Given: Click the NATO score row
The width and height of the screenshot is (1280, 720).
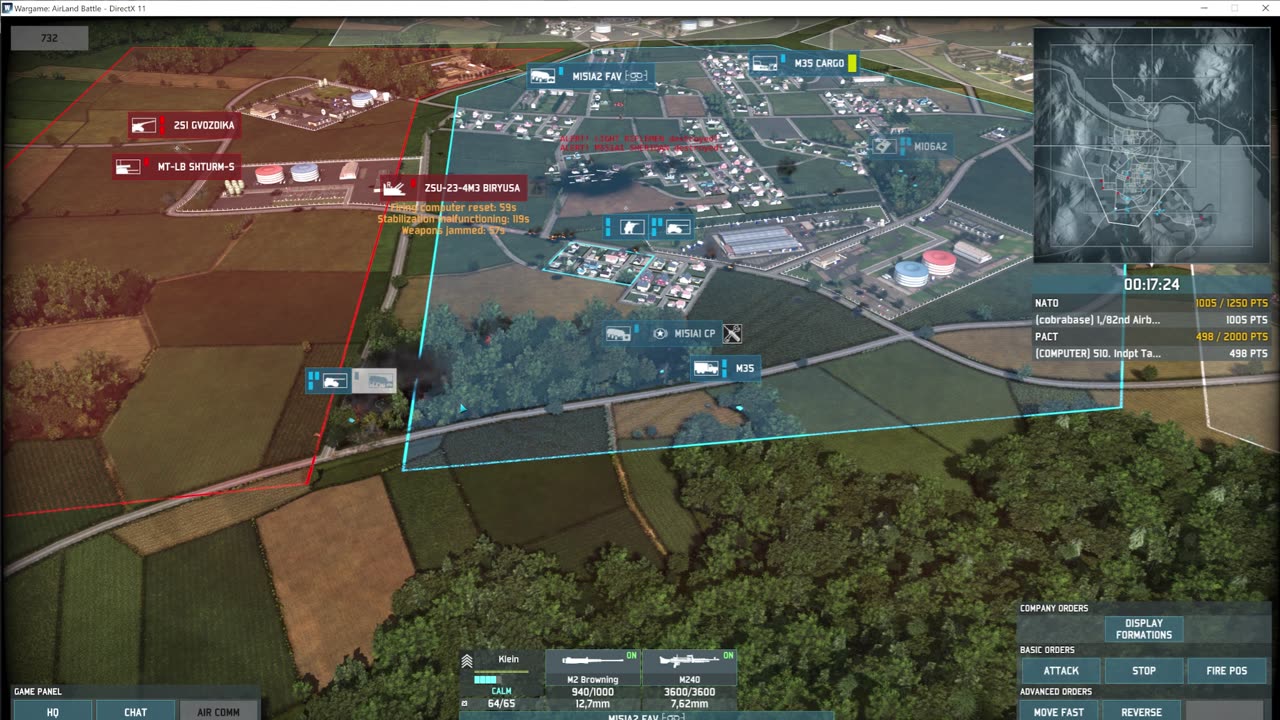Looking at the screenshot, I should coord(1151,303).
